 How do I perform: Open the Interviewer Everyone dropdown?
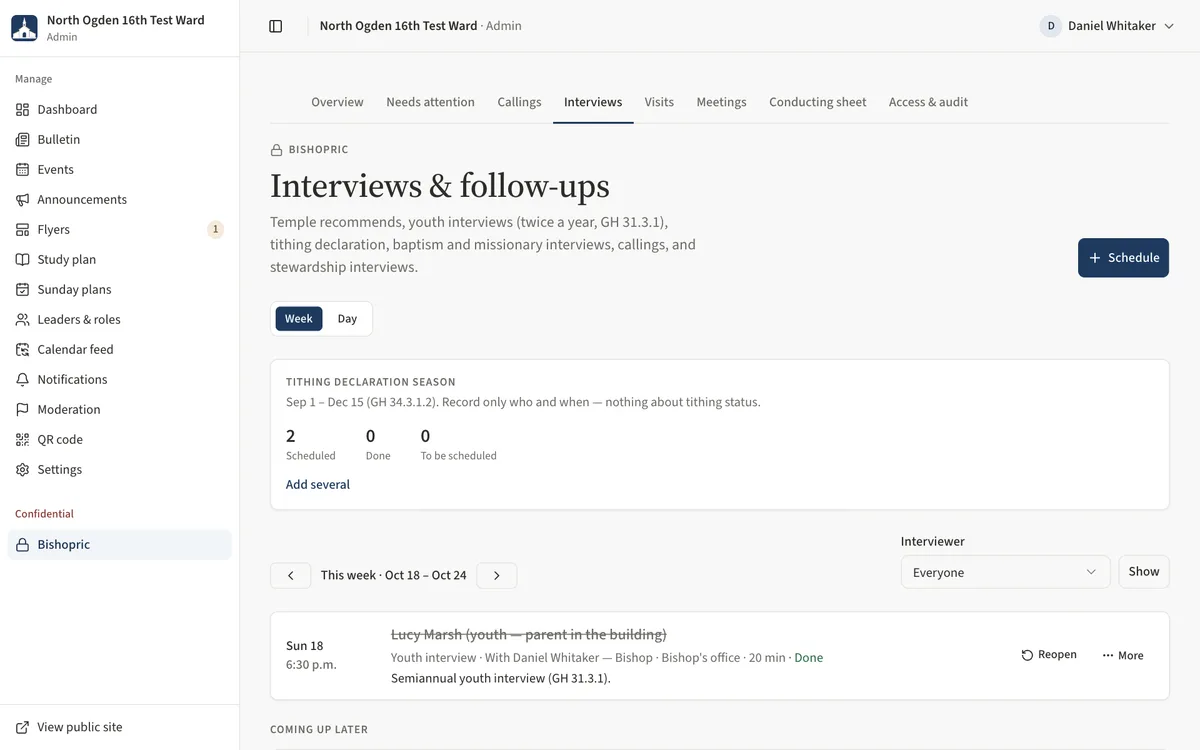(1005, 572)
